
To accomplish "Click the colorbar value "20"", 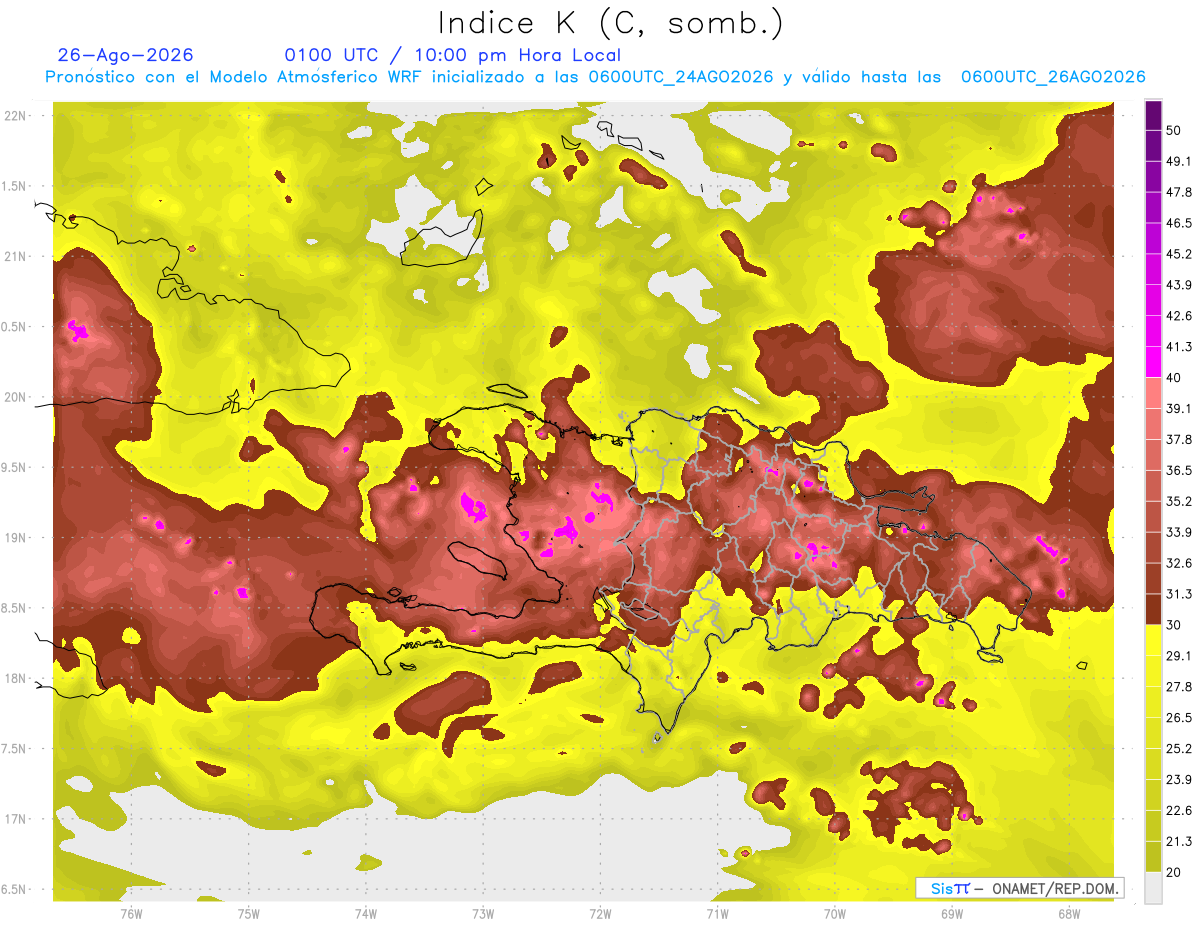I will (x=1176, y=872).
